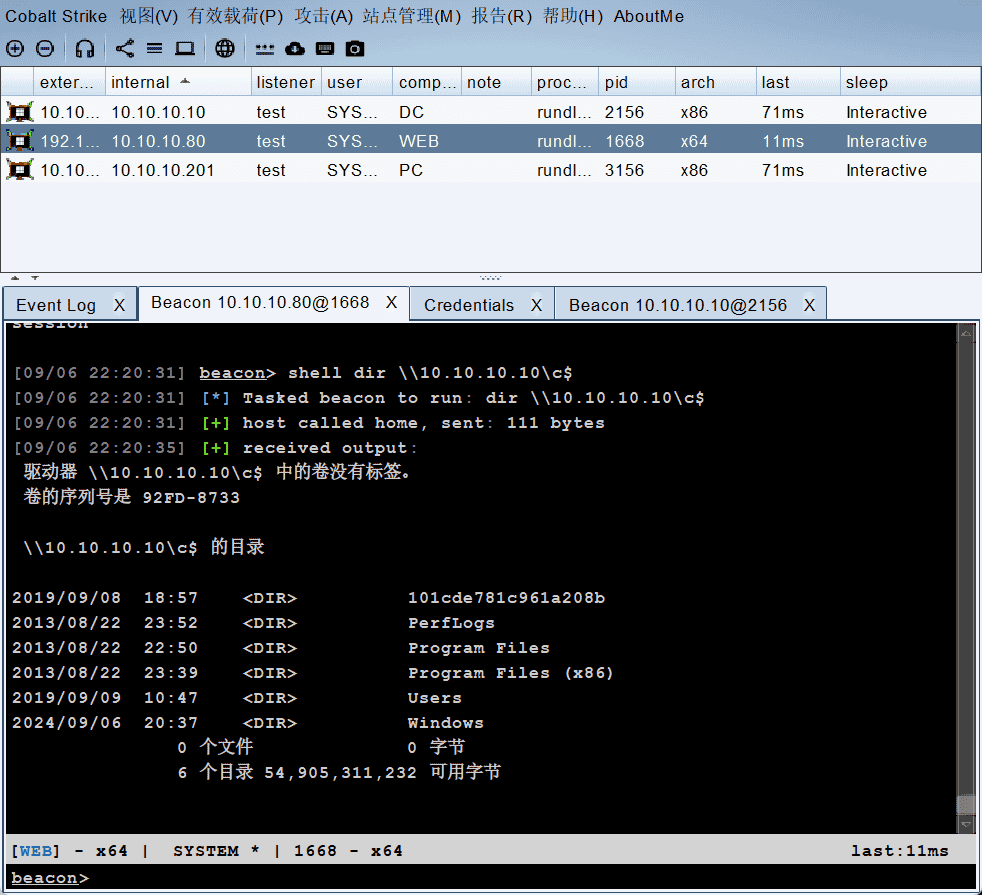Close the Event Log tab

click(x=119, y=306)
